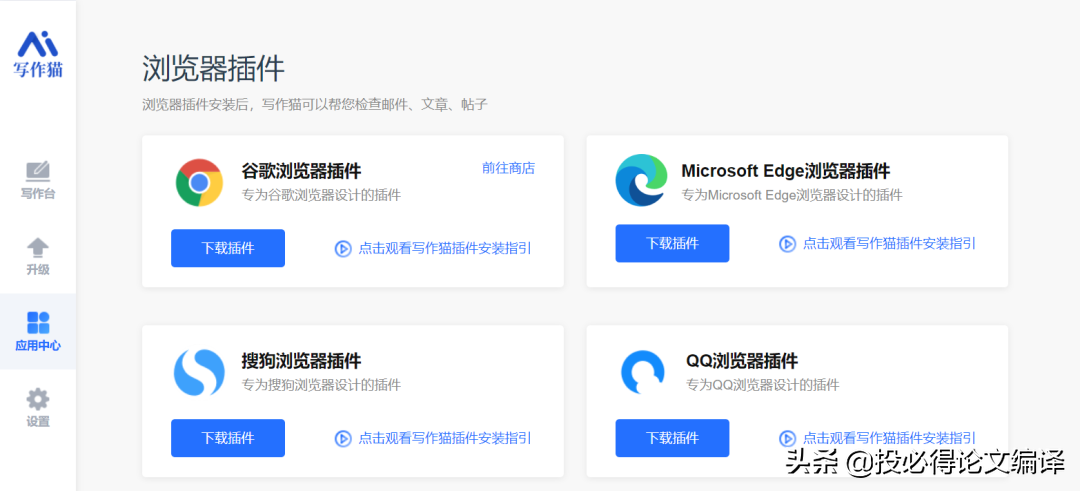Screen dimensions: 1080x491
Task: Click text 专为搜狗浏览器设计的插件
Action: [x=321, y=385]
